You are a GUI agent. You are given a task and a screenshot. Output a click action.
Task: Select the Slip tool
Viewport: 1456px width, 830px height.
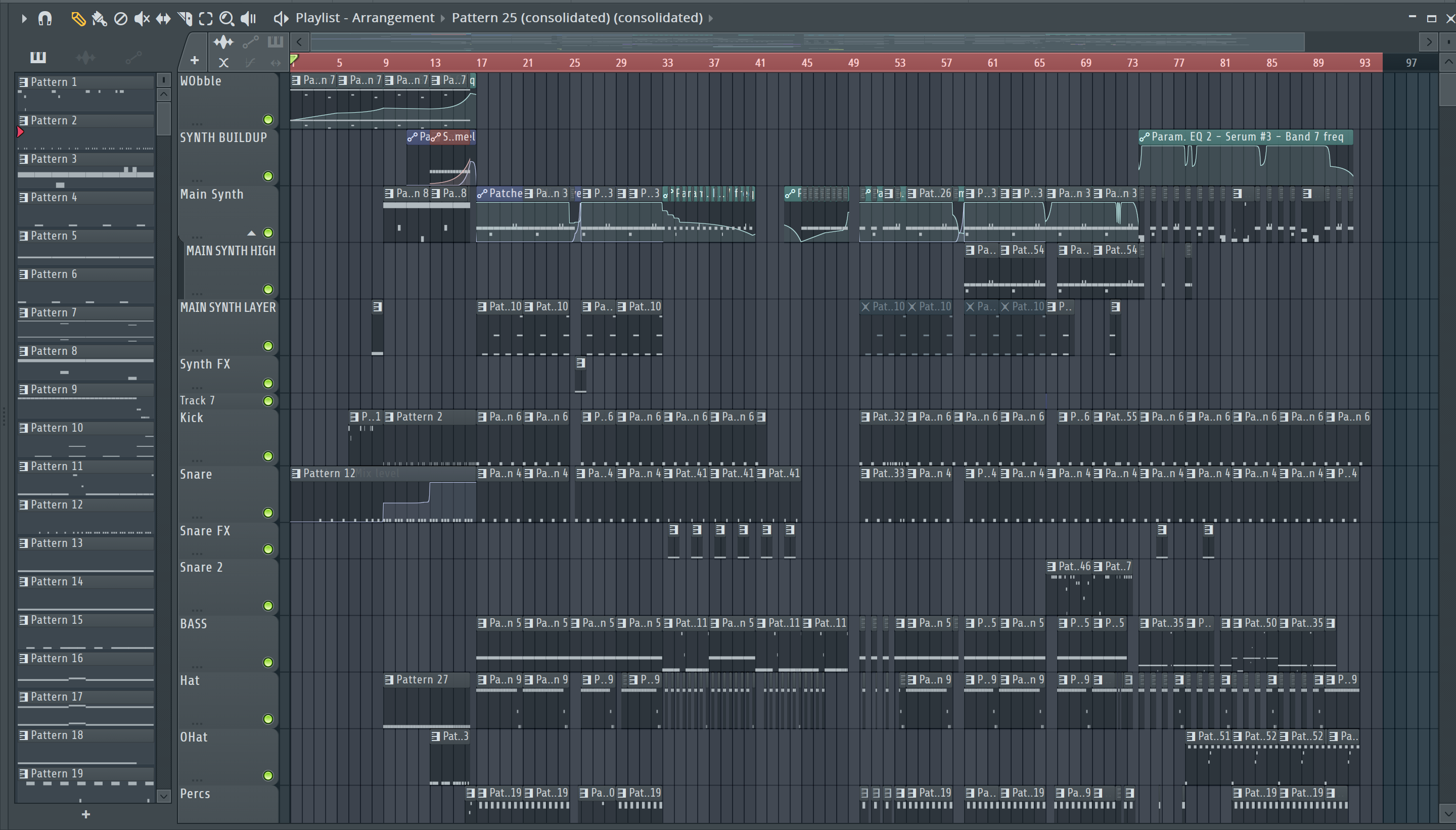point(163,19)
